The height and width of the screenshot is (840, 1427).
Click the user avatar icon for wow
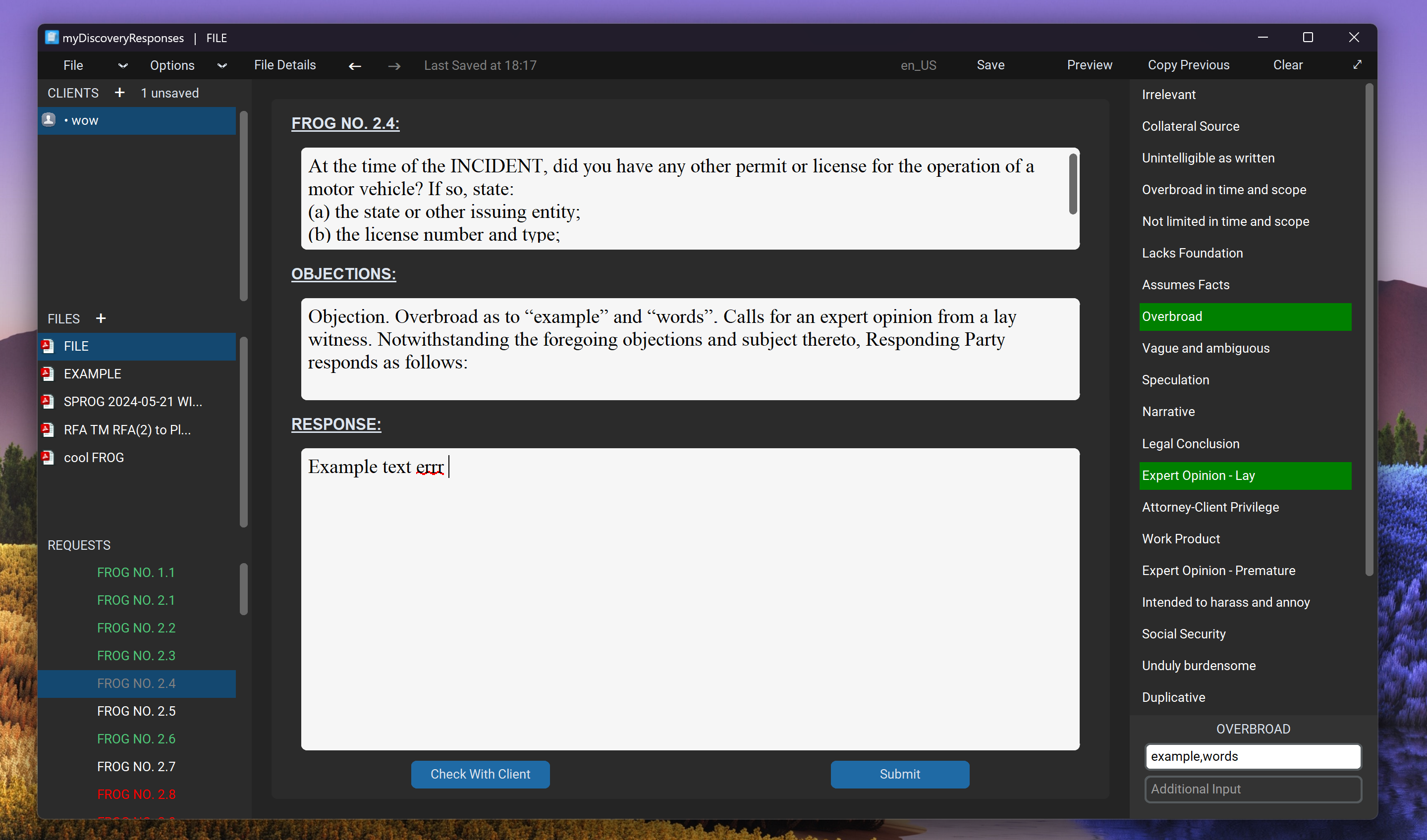click(49, 120)
